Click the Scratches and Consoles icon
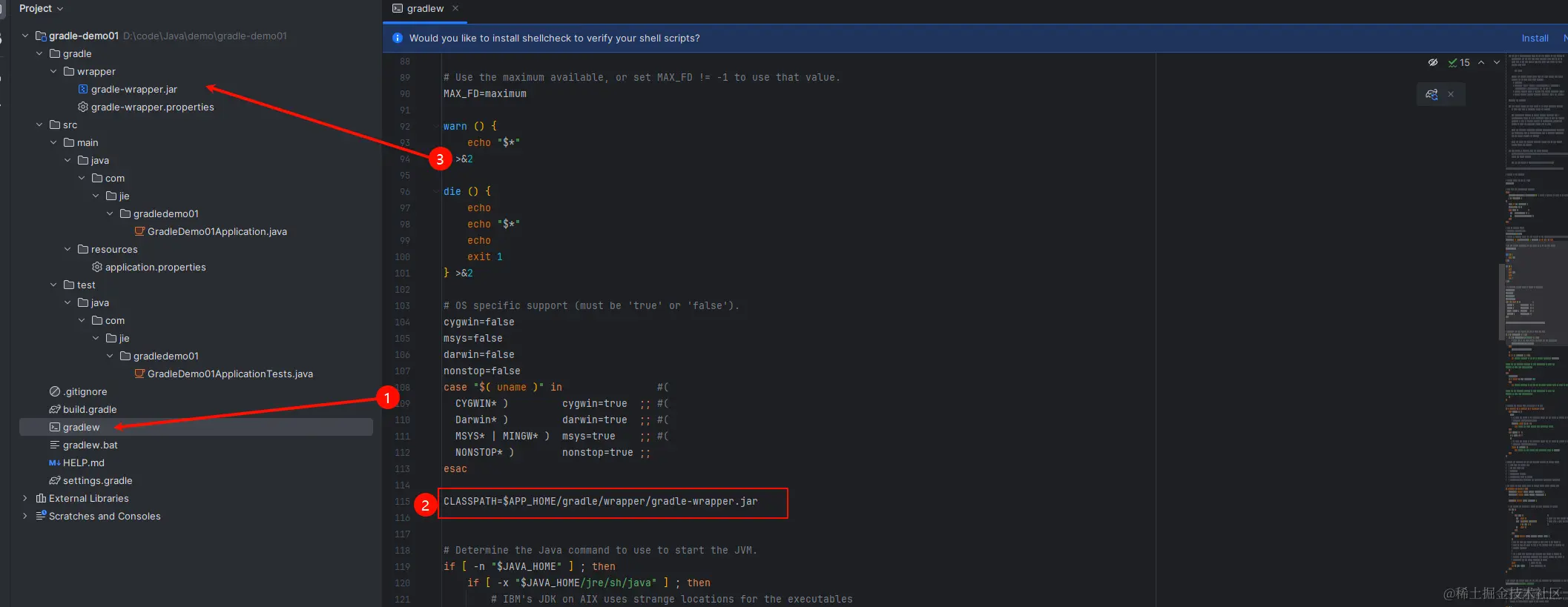Image resolution: width=1568 pixels, height=607 pixels. coord(41,516)
